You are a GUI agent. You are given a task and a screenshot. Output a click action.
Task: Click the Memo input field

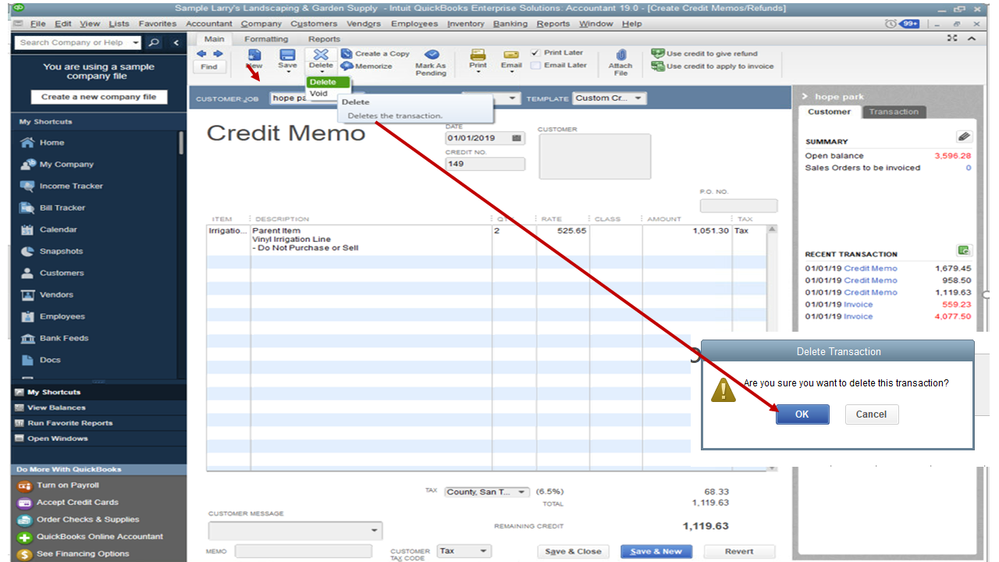(x=303, y=551)
